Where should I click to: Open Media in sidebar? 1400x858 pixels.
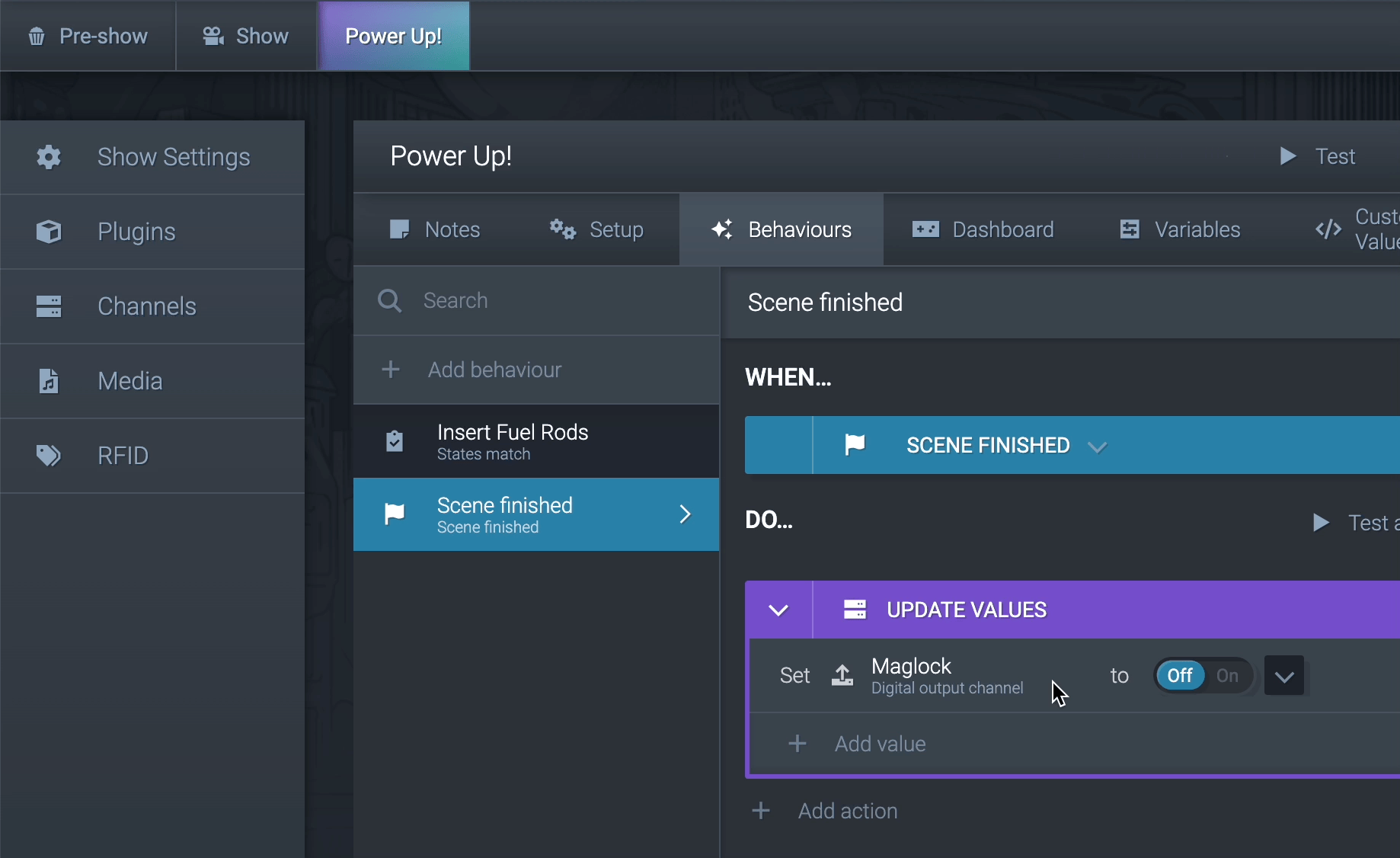(152, 381)
